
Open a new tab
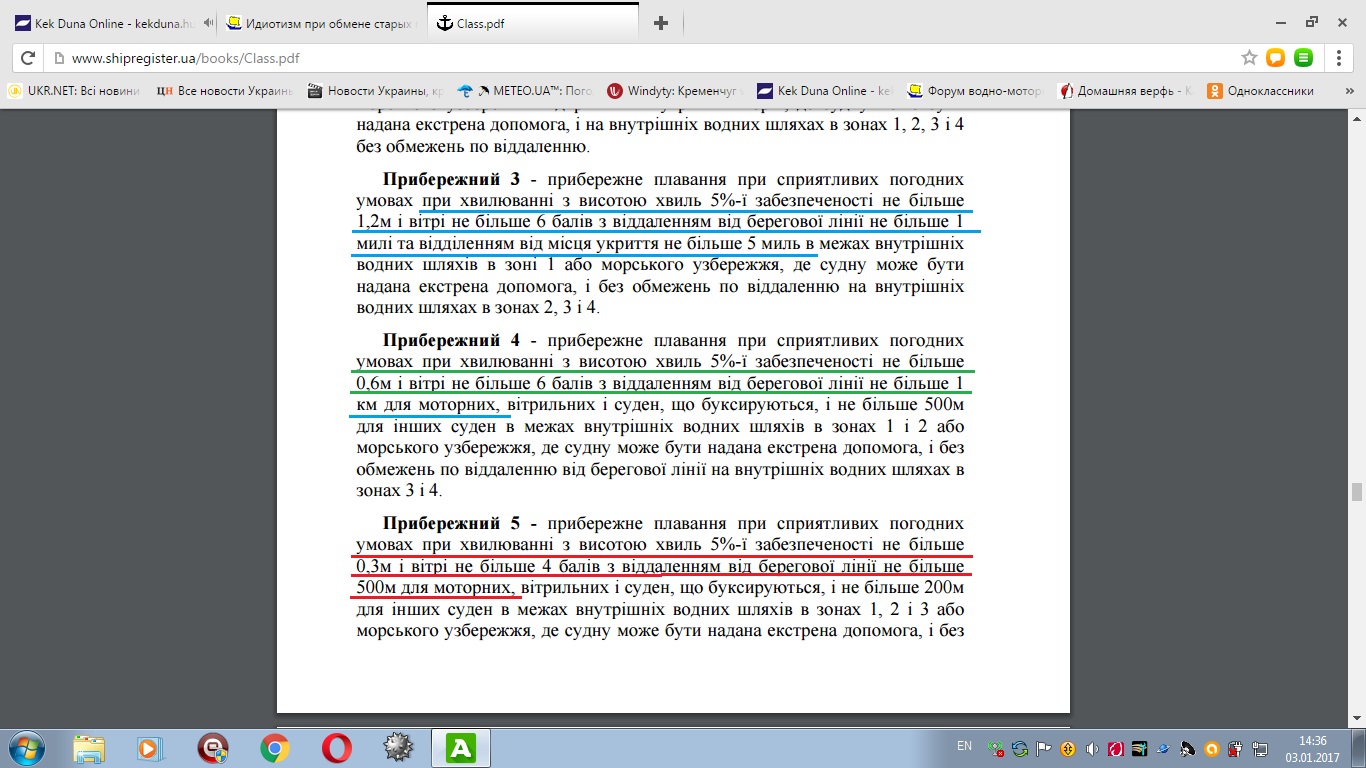click(660, 23)
